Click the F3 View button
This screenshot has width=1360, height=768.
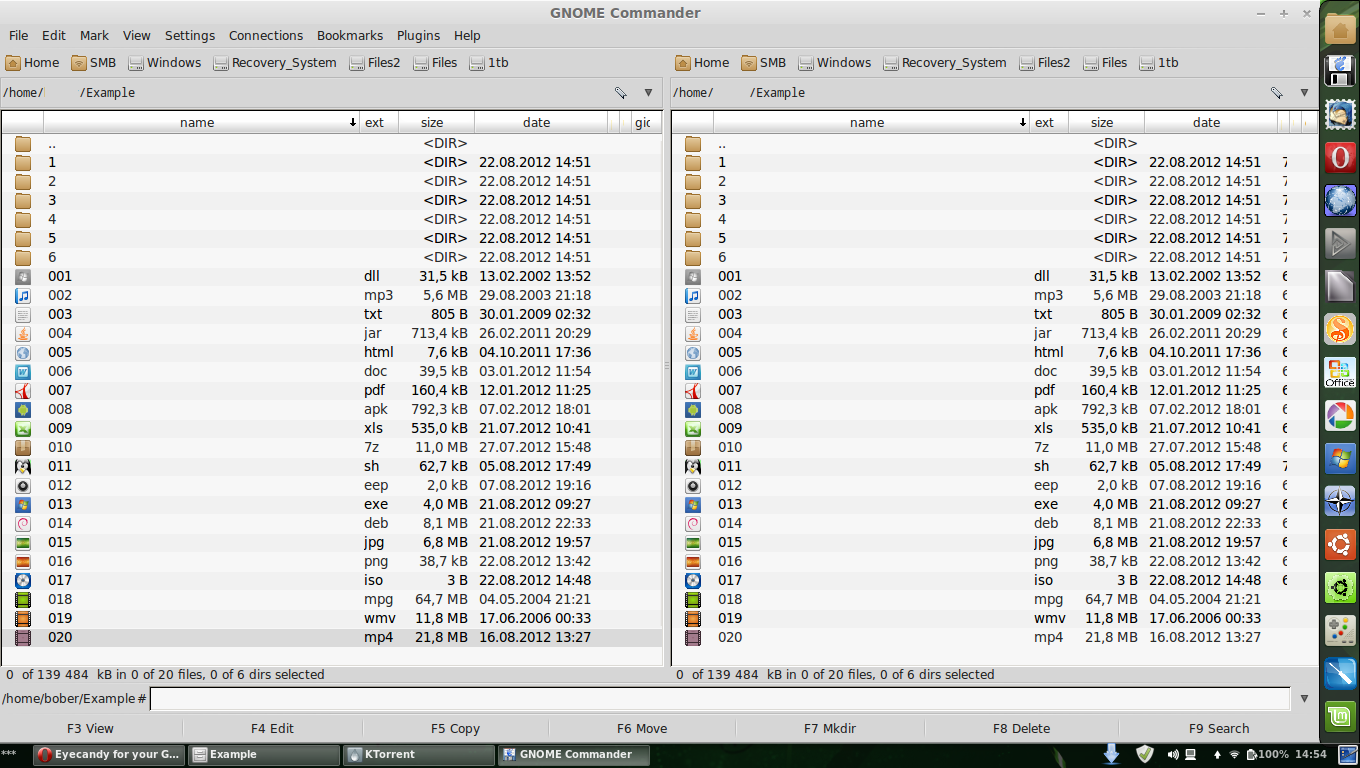91,728
